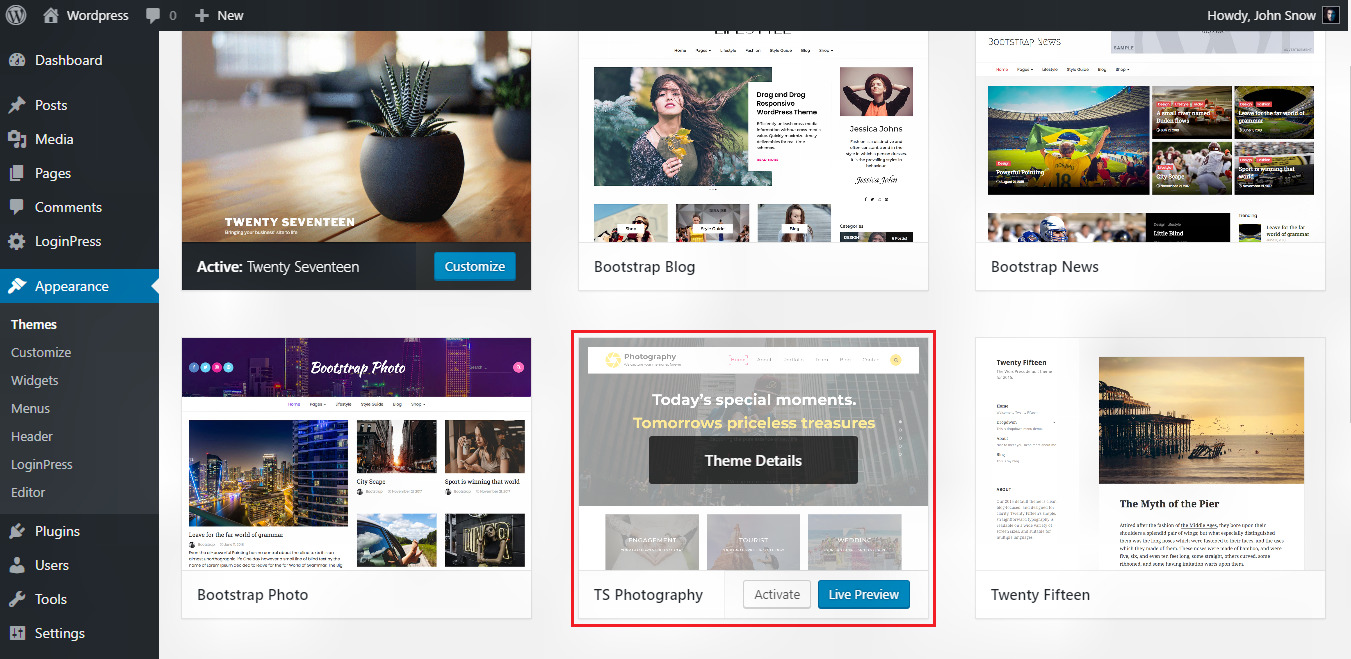Click the Plugins plug icon
Viewport: 1351px width, 659px height.
point(17,531)
